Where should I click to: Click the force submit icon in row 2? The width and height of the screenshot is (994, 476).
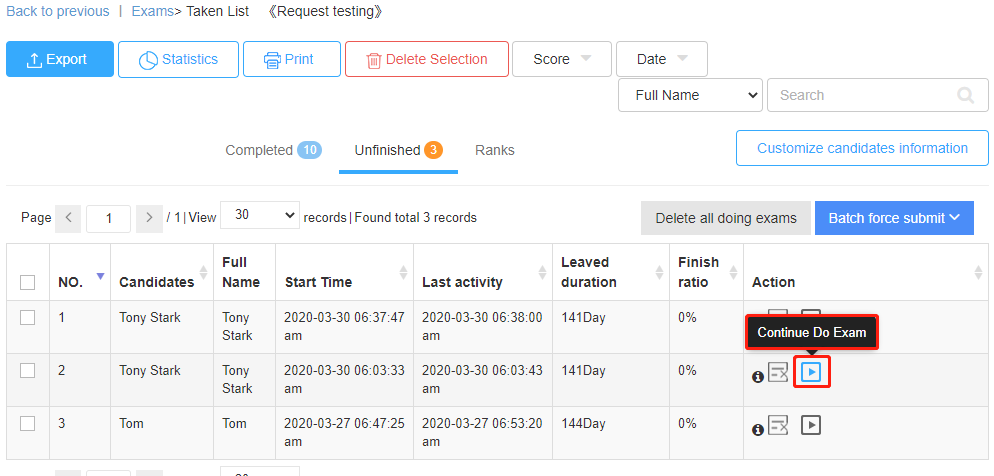click(x=778, y=373)
